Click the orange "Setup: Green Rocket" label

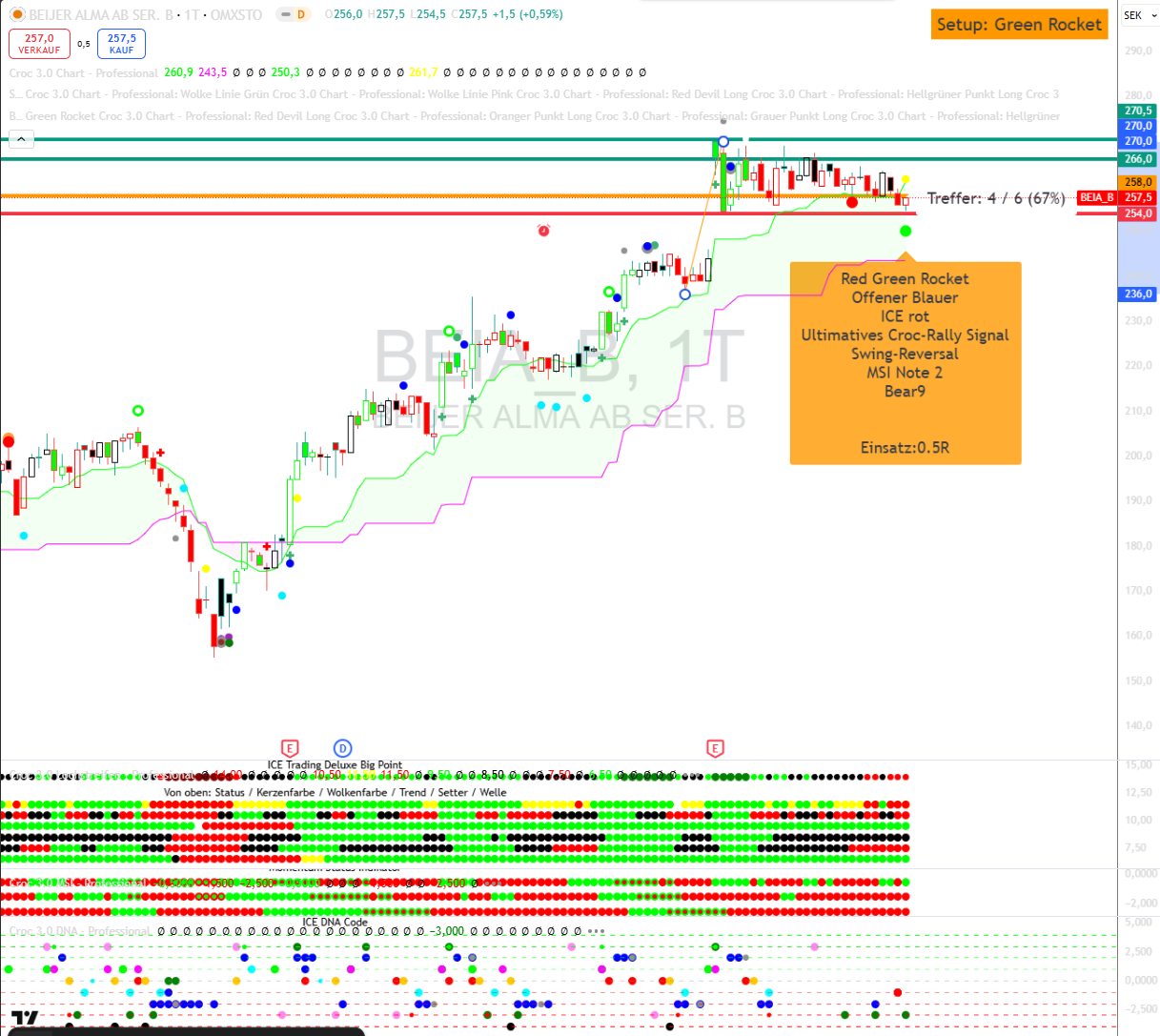[x=1019, y=25]
